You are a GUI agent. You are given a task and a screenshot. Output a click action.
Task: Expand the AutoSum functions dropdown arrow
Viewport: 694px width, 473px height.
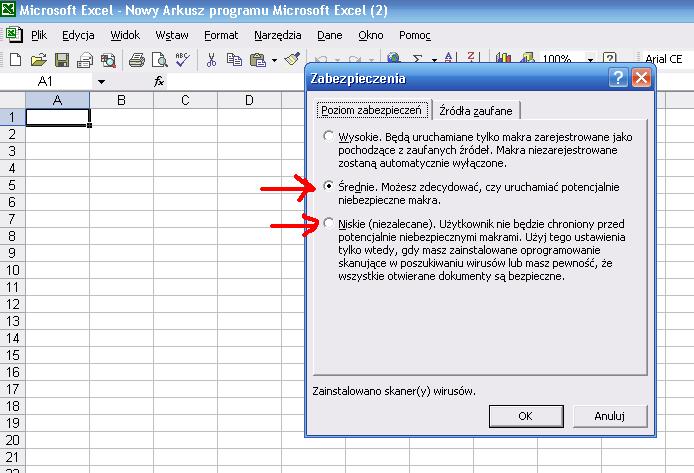click(434, 59)
